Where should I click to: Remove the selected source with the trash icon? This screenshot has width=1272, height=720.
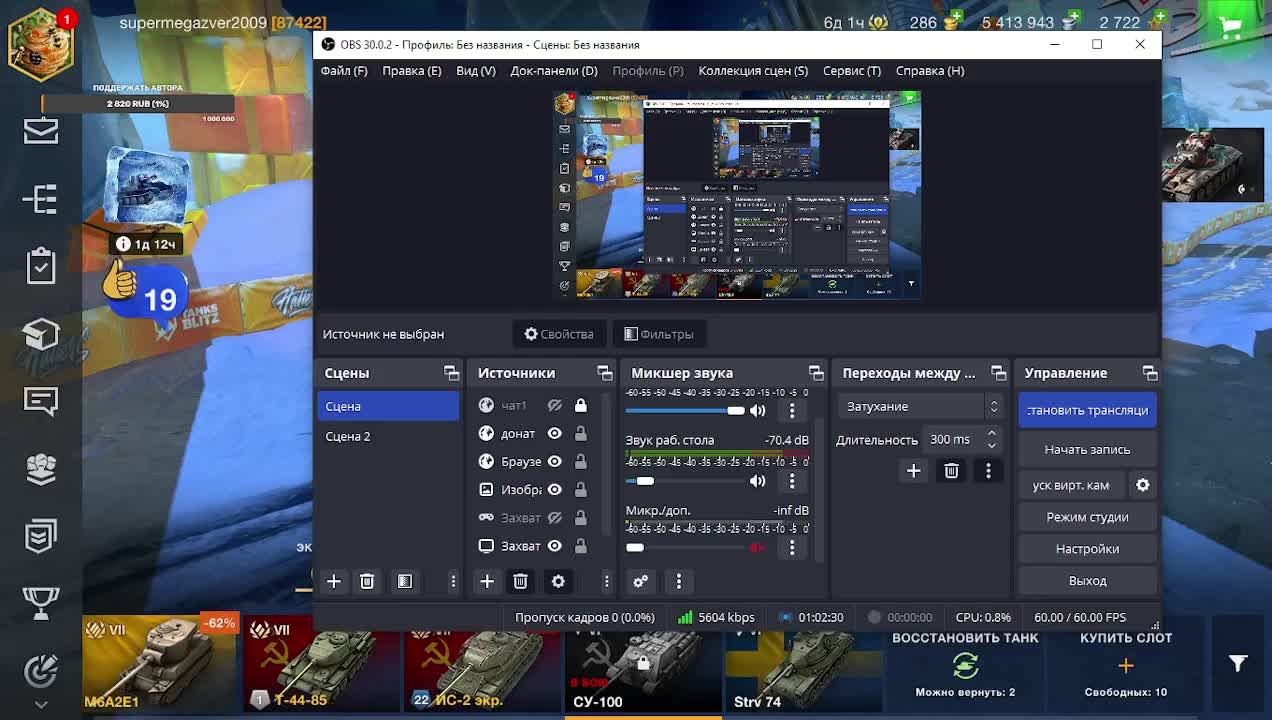click(x=520, y=581)
